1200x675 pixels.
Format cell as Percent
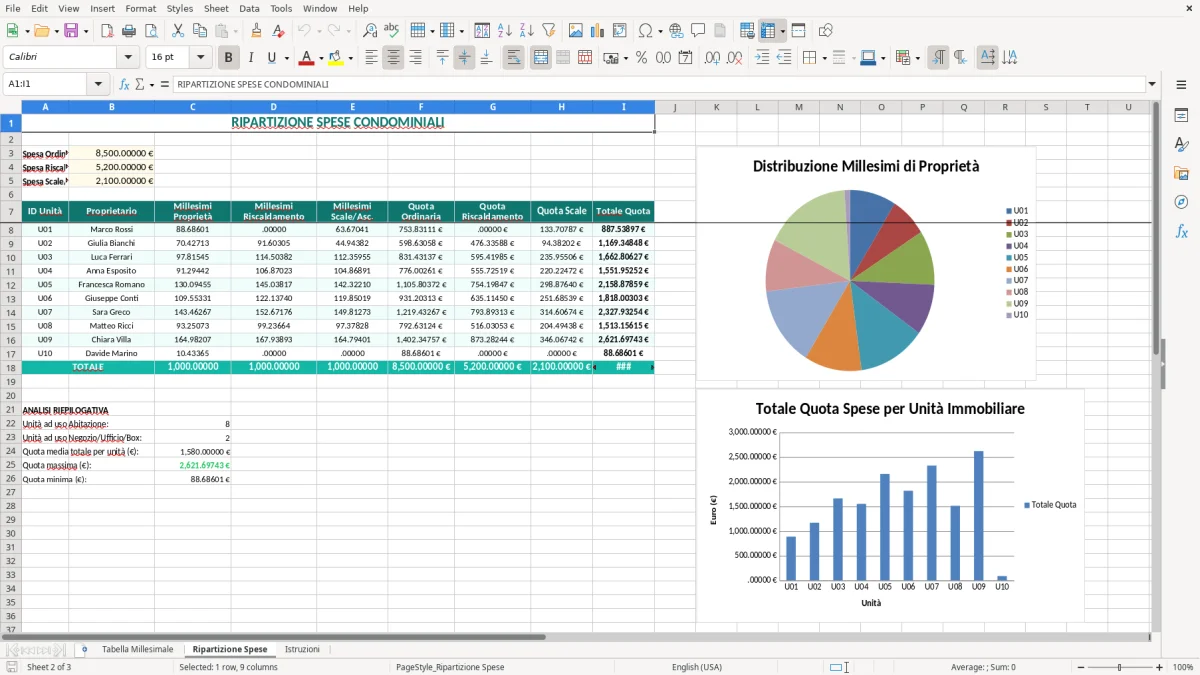(x=641, y=58)
